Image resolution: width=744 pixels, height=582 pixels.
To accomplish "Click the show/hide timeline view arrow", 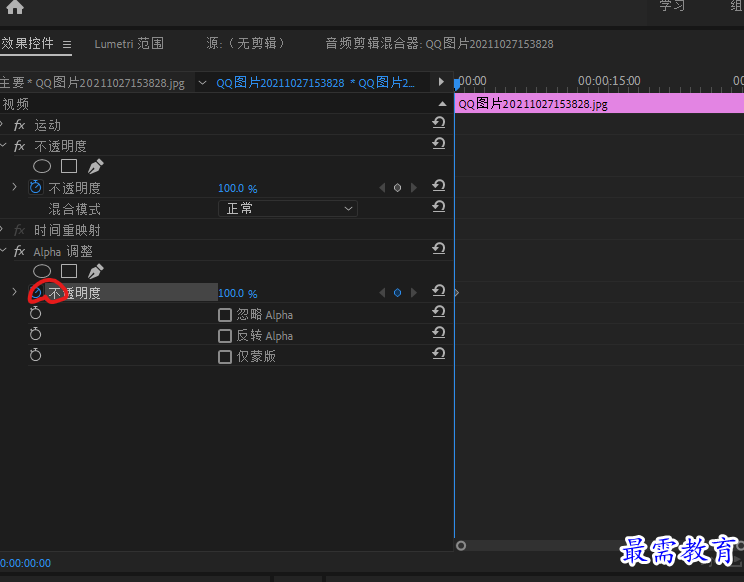I will [441, 82].
